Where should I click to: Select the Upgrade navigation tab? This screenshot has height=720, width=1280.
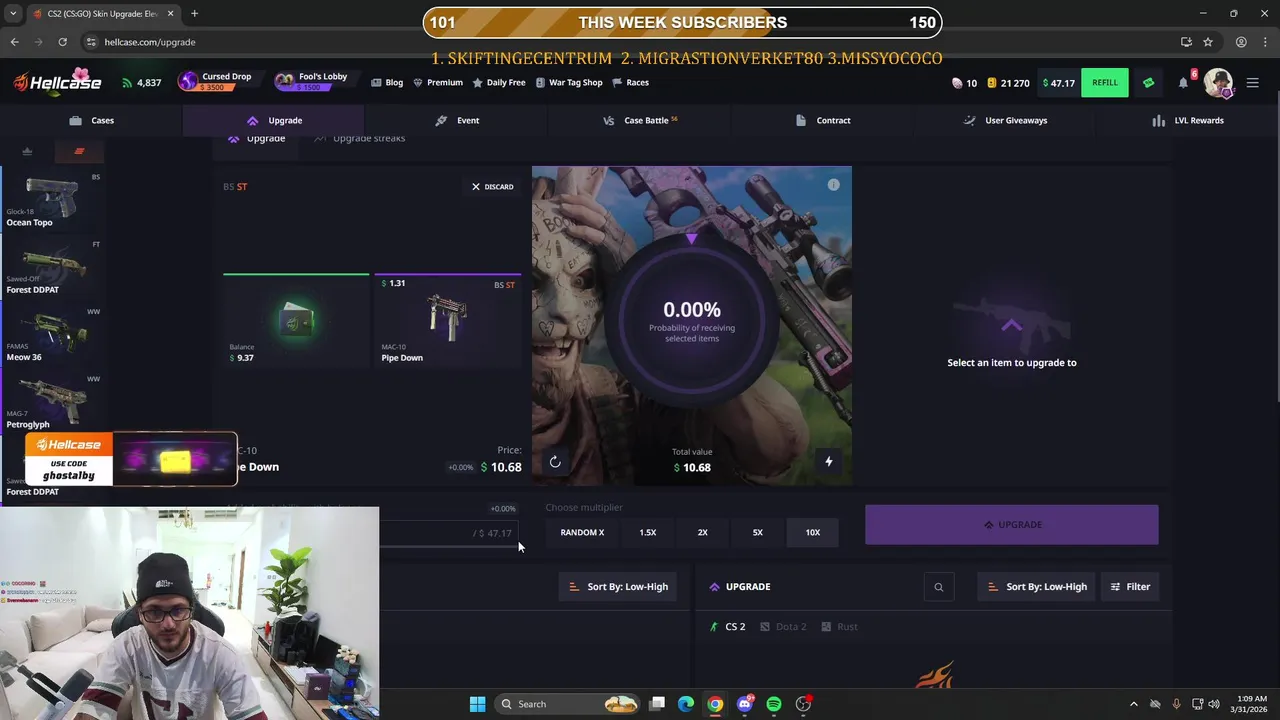tap(273, 120)
